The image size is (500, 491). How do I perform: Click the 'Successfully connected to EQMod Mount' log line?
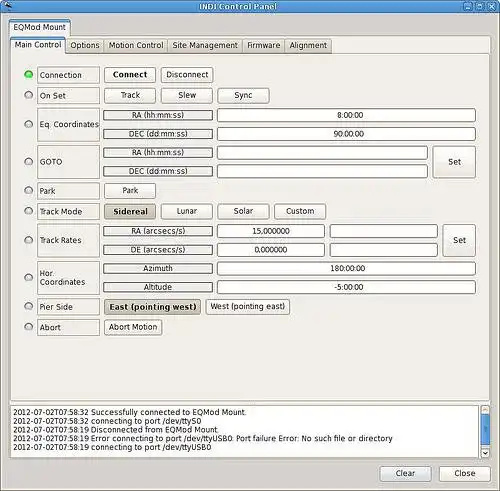click(130, 412)
